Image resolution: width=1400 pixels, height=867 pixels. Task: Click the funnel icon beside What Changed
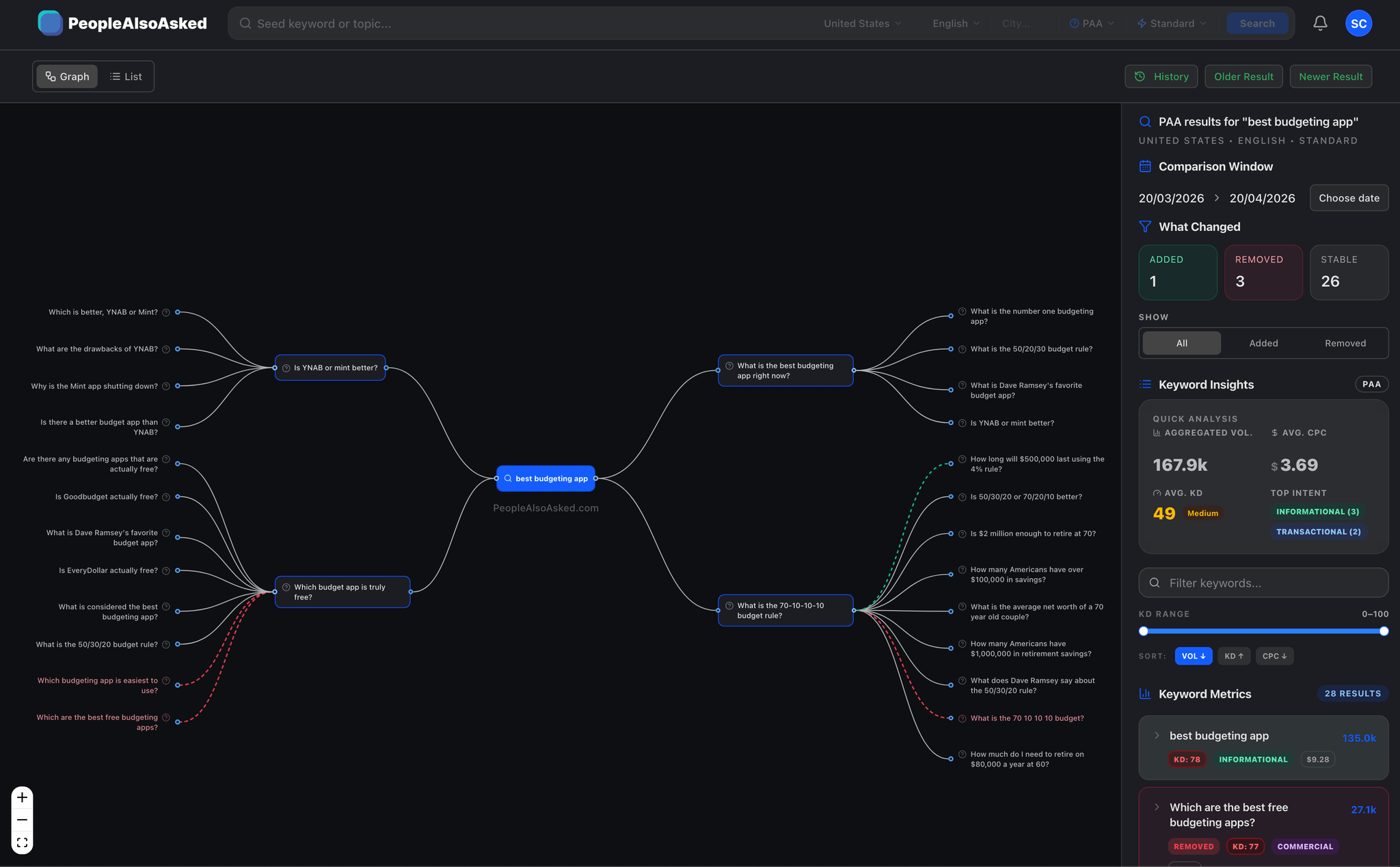coord(1145,227)
